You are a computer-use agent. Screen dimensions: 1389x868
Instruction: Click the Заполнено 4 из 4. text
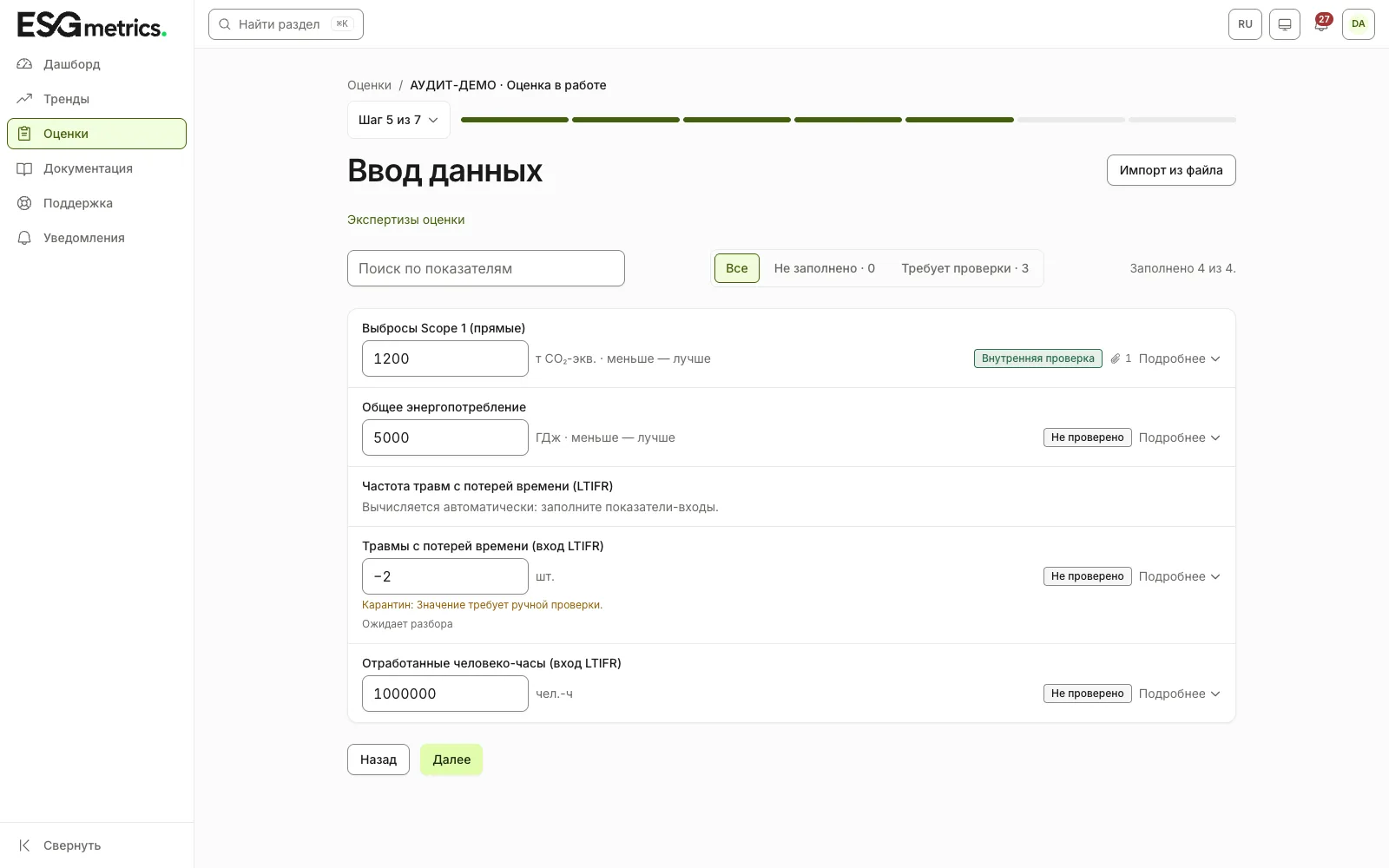tap(1182, 268)
